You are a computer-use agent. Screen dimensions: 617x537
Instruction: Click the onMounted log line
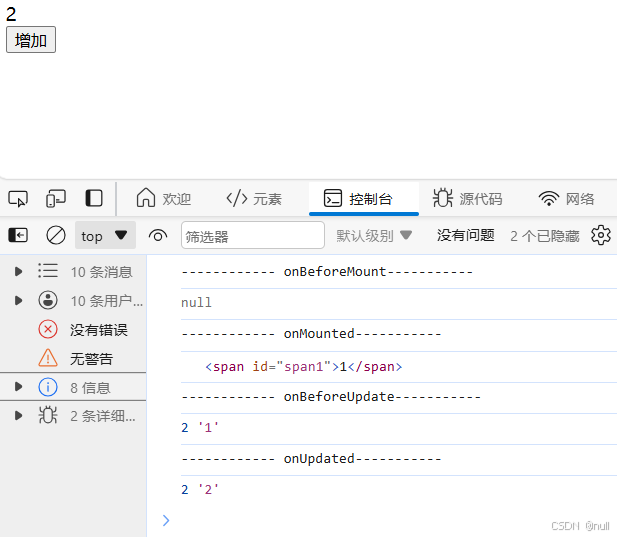(311, 334)
